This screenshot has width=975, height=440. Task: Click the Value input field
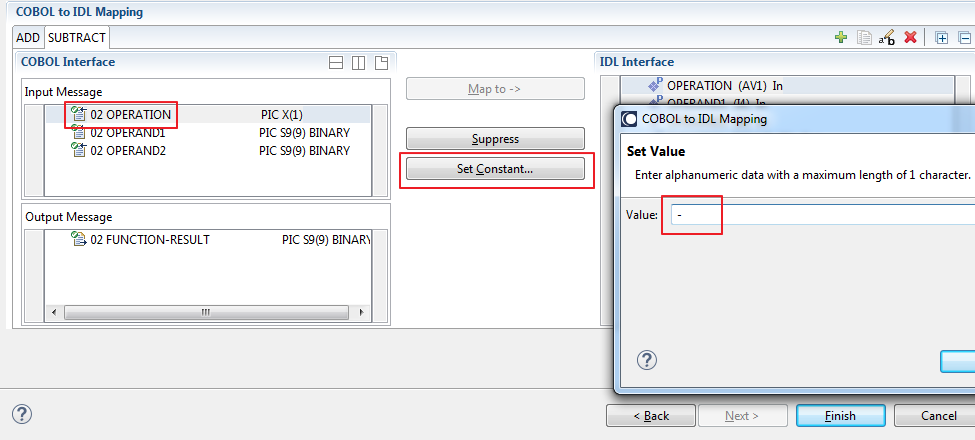coord(822,215)
